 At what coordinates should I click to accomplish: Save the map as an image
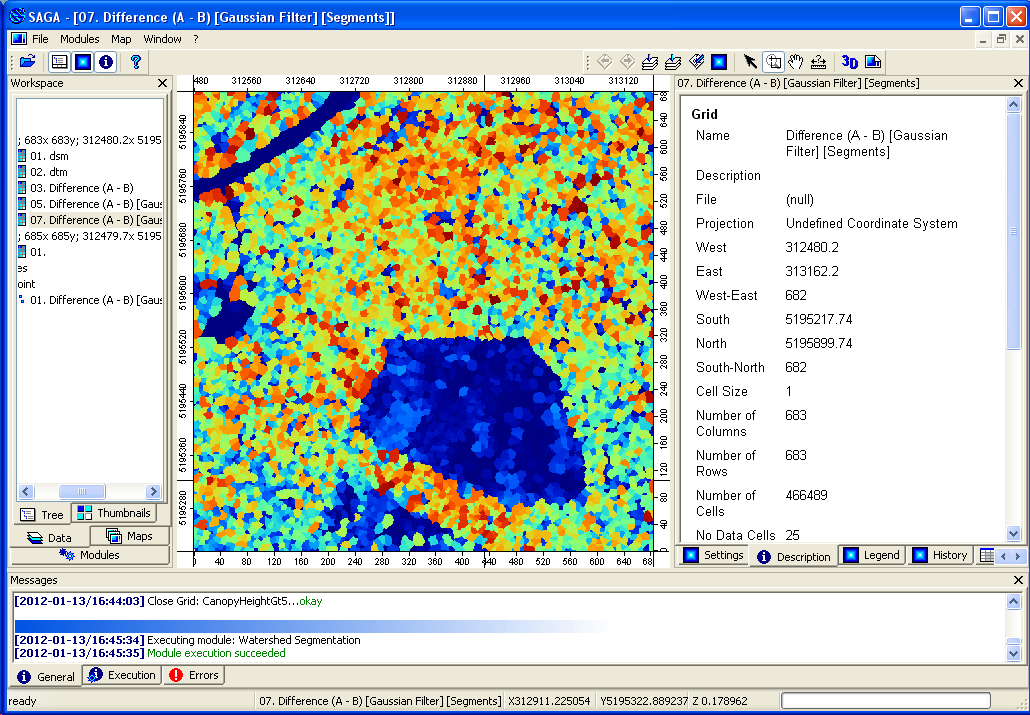871,61
